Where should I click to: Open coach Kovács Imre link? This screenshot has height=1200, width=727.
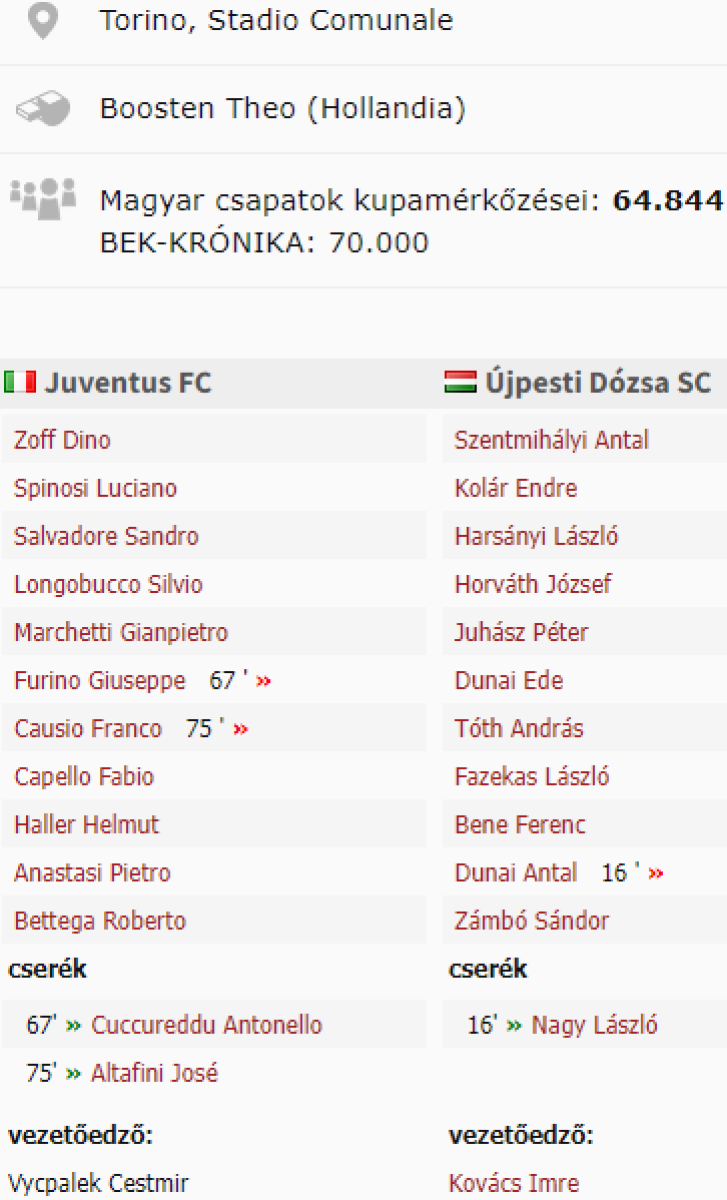pyautogui.click(x=513, y=1183)
